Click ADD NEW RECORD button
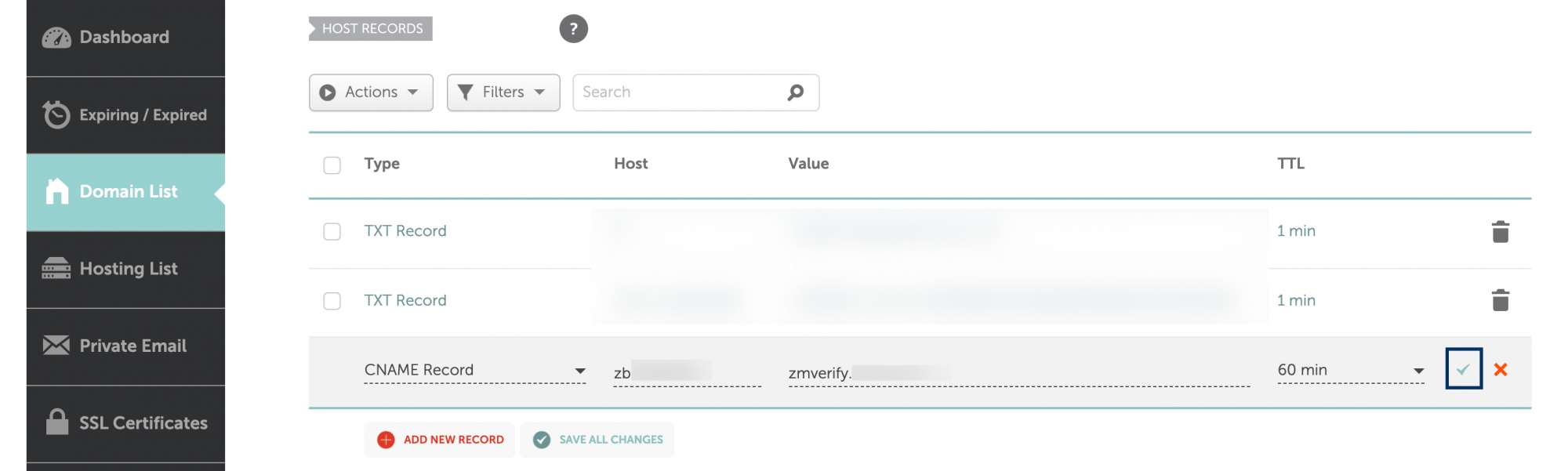Viewport: 1568px width, 471px height. coord(440,440)
